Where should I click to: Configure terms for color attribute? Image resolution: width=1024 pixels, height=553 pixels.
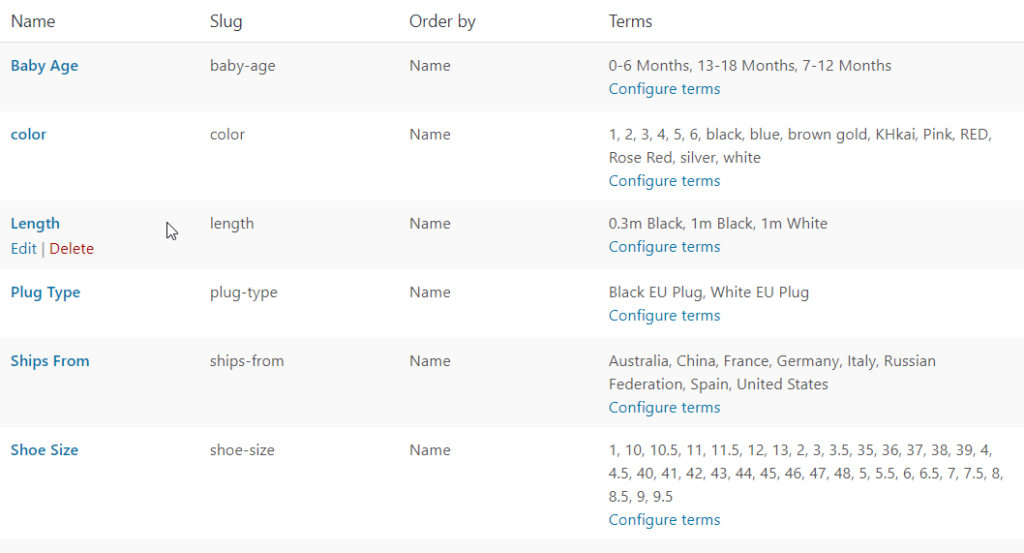pos(664,181)
